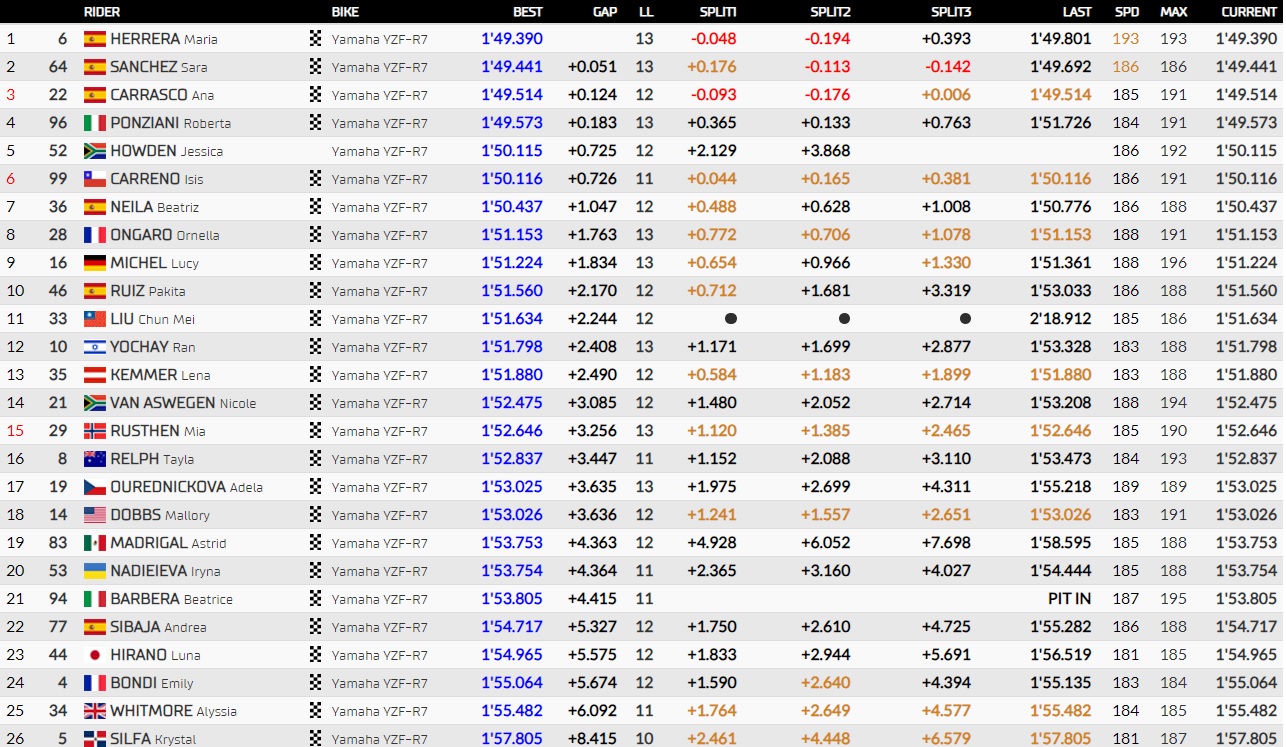Click the SPD column header
The width and height of the screenshot is (1286, 747).
(x=1127, y=12)
